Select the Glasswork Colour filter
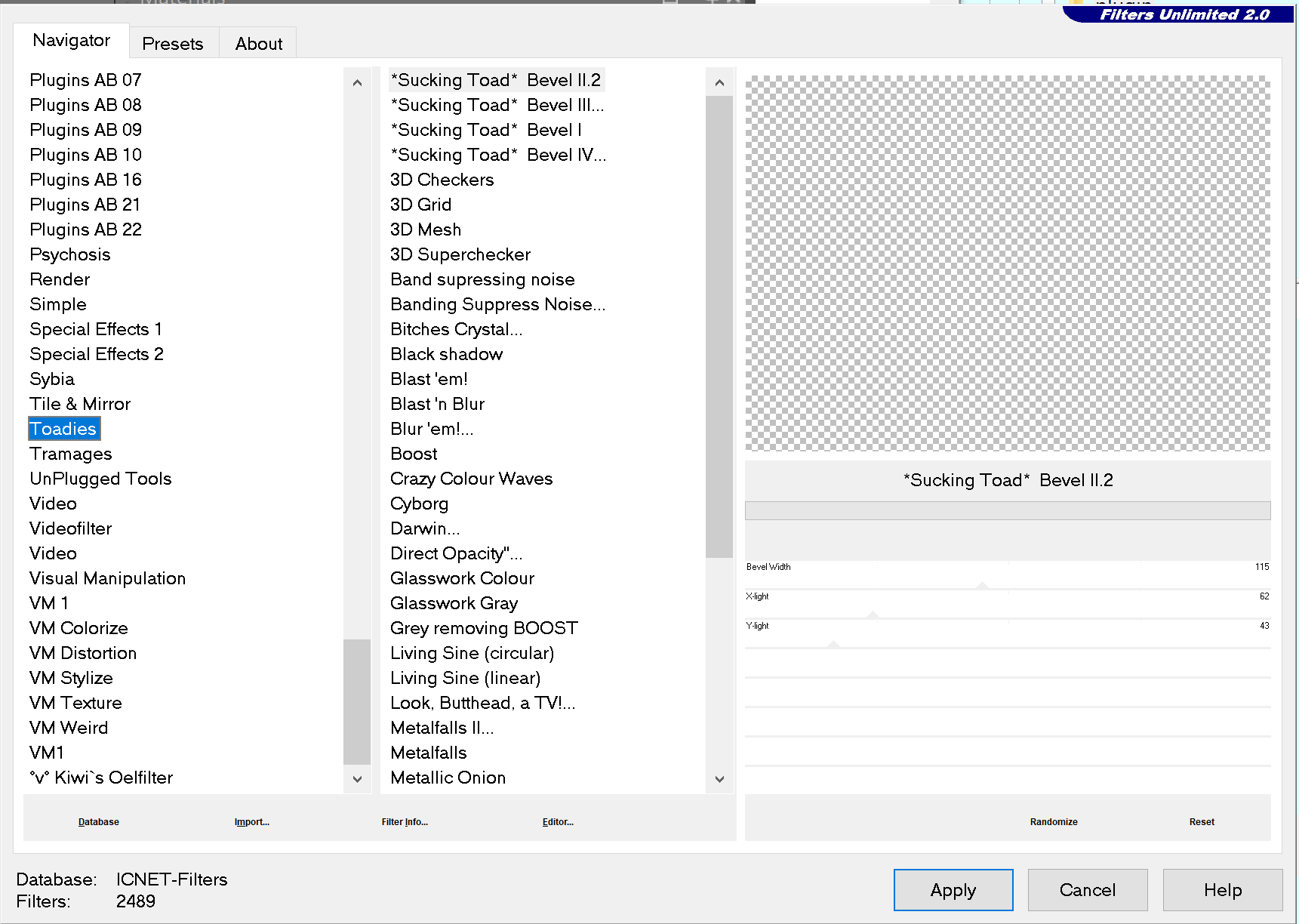Image resolution: width=1299 pixels, height=924 pixels. (x=462, y=578)
